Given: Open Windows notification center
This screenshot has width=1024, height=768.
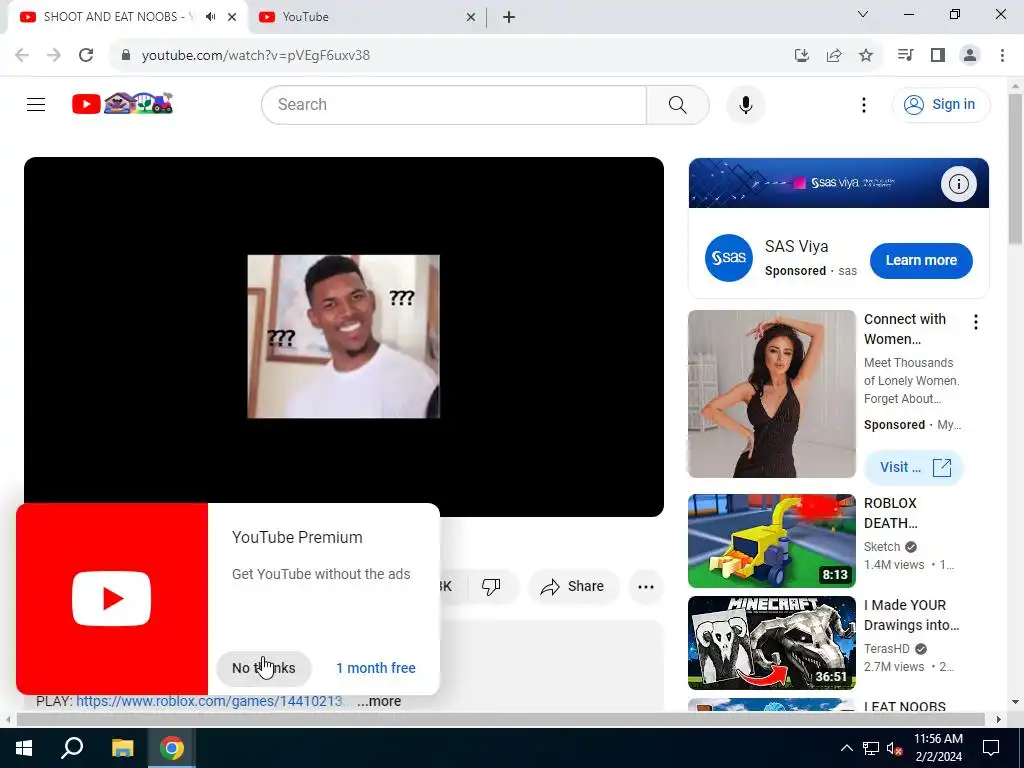Looking at the screenshot, I should [991, 748].
